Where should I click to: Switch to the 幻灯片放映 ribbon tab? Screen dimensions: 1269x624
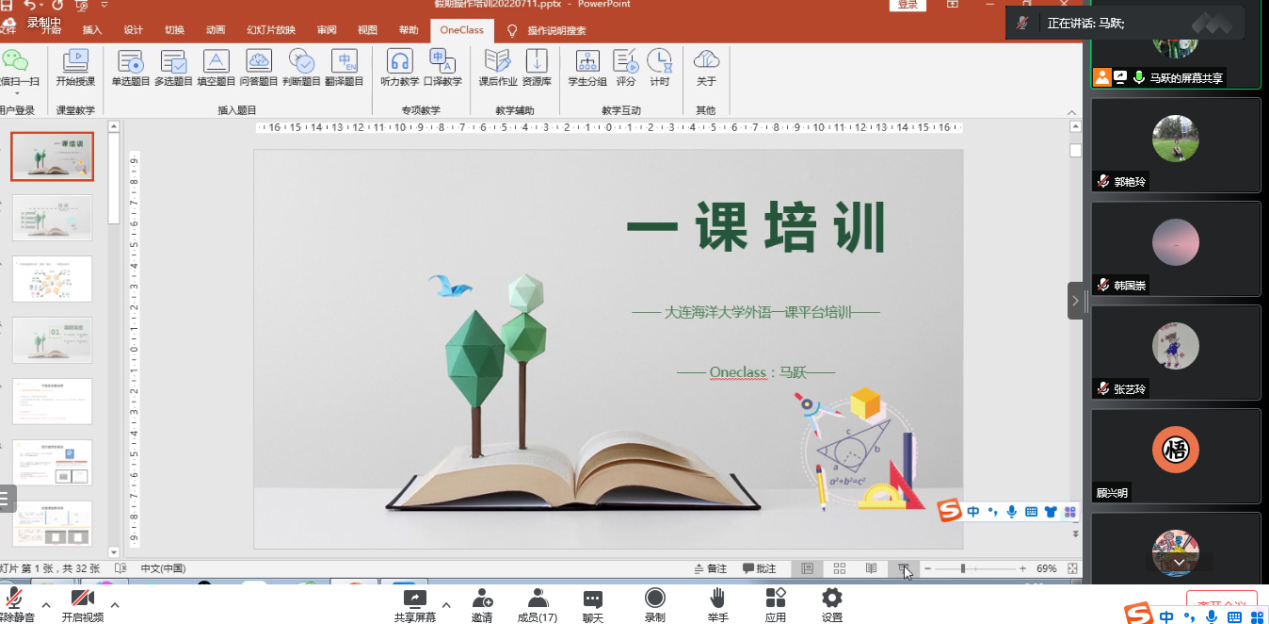click(271, 30)
